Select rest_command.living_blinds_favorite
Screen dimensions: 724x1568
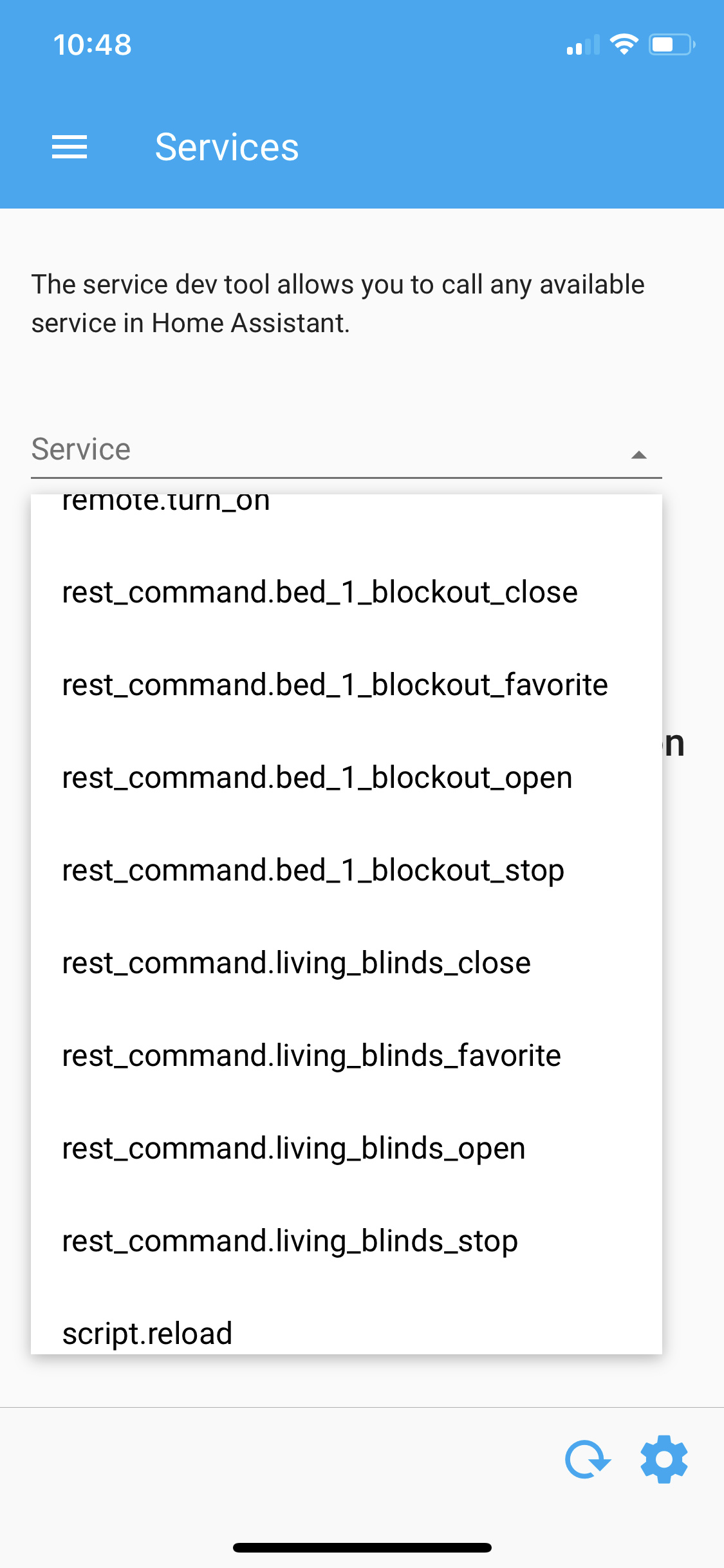(346, 1056)
